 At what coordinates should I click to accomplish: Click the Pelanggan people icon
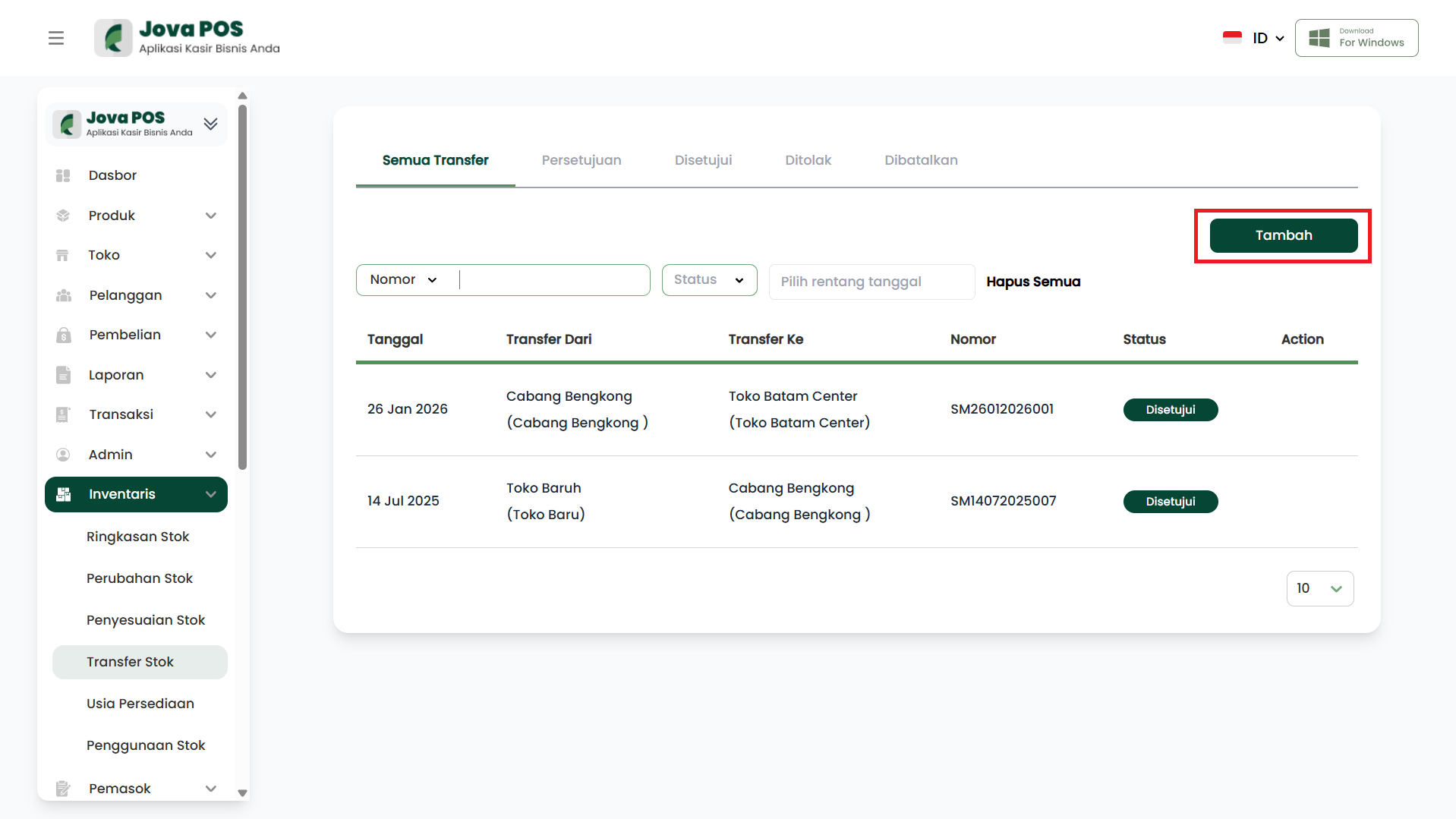pyautogui.click(x=63, y=295)
